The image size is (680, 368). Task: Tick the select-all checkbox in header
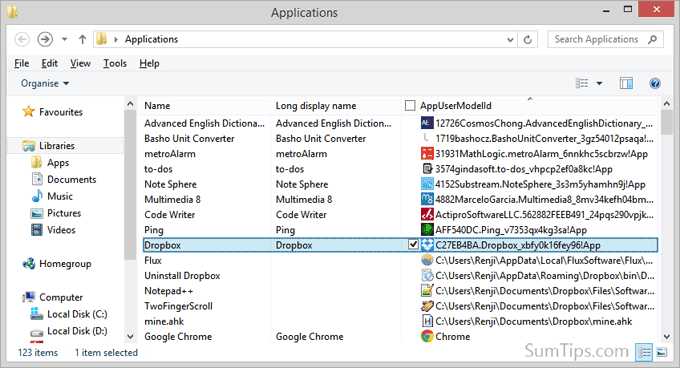(x=410, y=105)
